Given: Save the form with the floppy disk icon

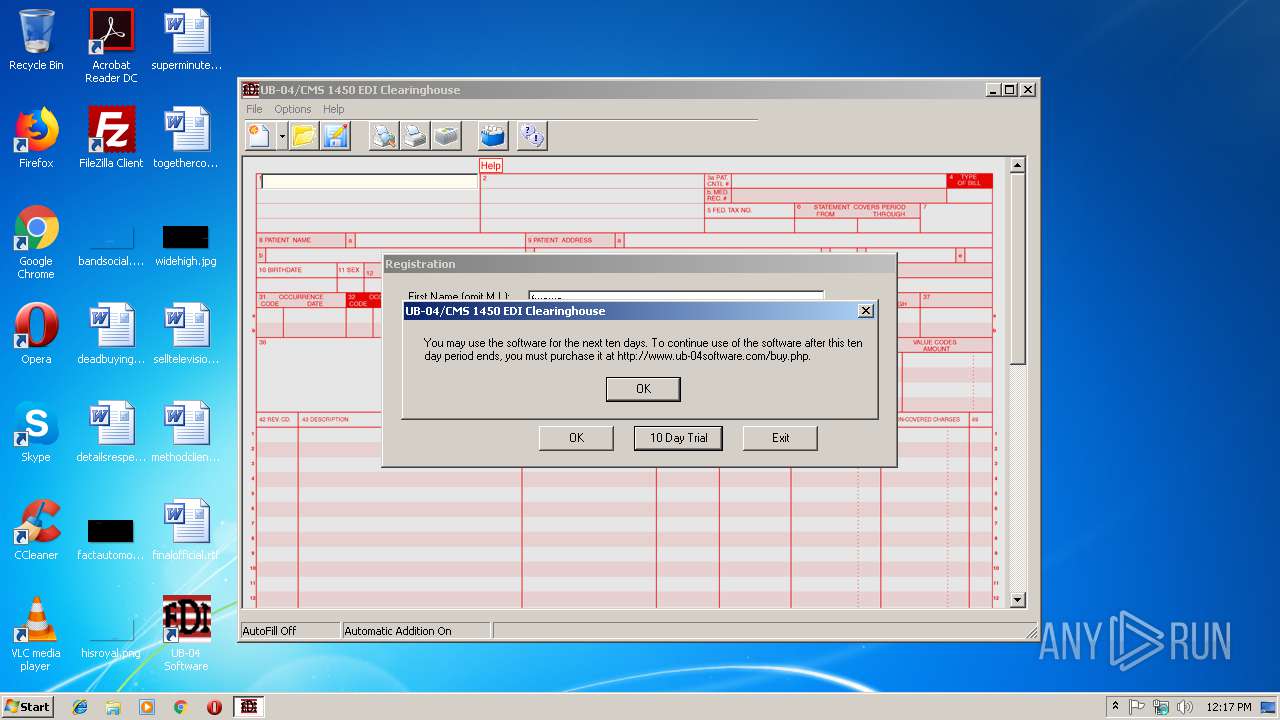Looking at the screenshot, I should click(335, 136).
